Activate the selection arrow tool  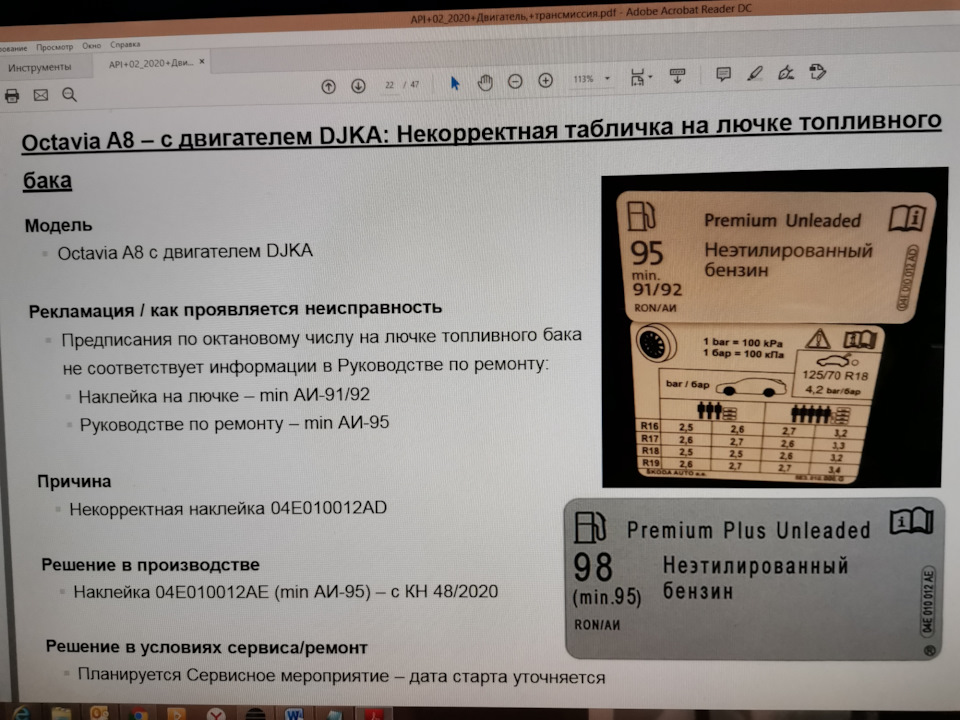tap(455, 83)
